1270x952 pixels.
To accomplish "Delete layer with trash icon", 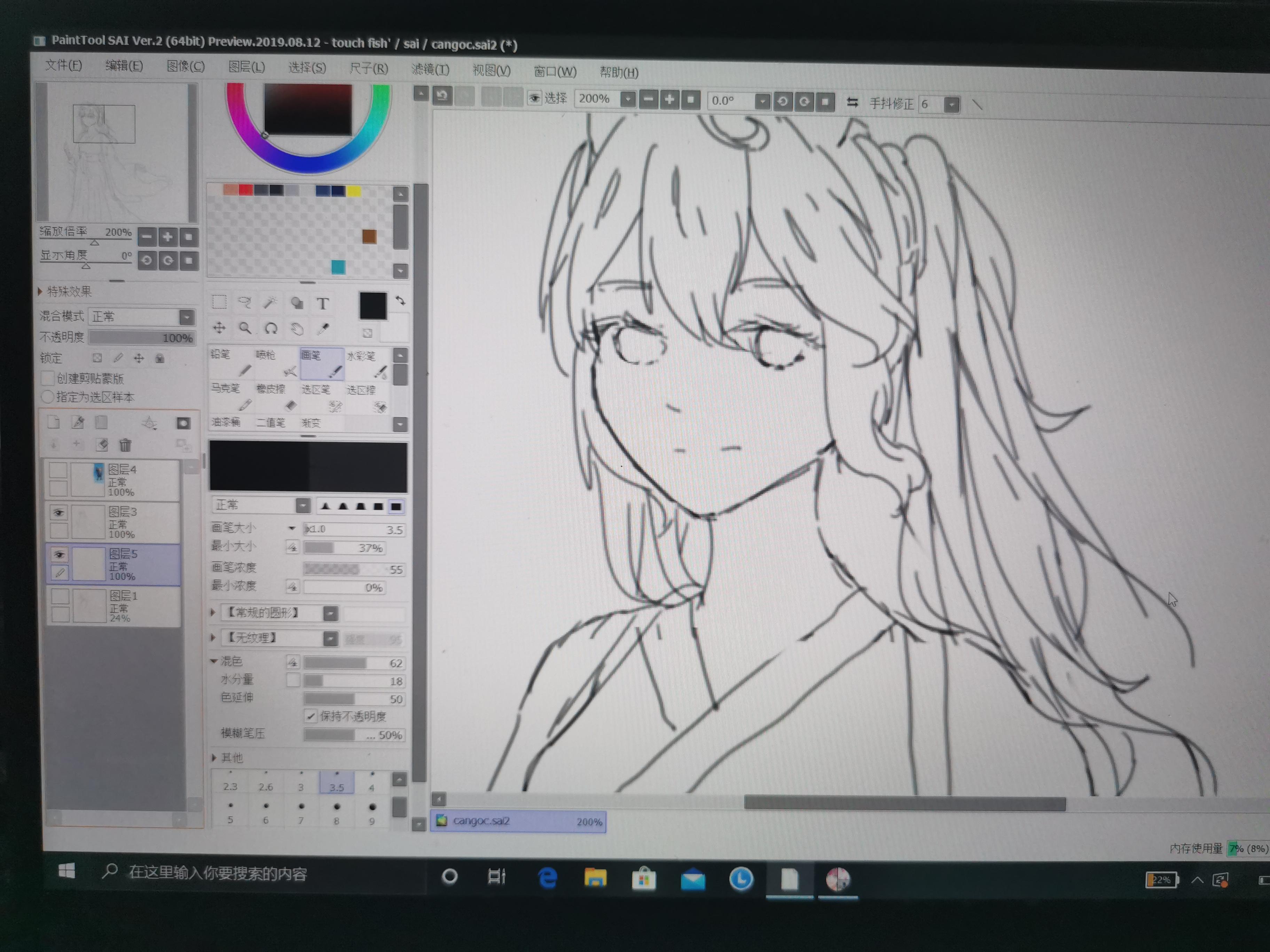I will coord(125,445).
